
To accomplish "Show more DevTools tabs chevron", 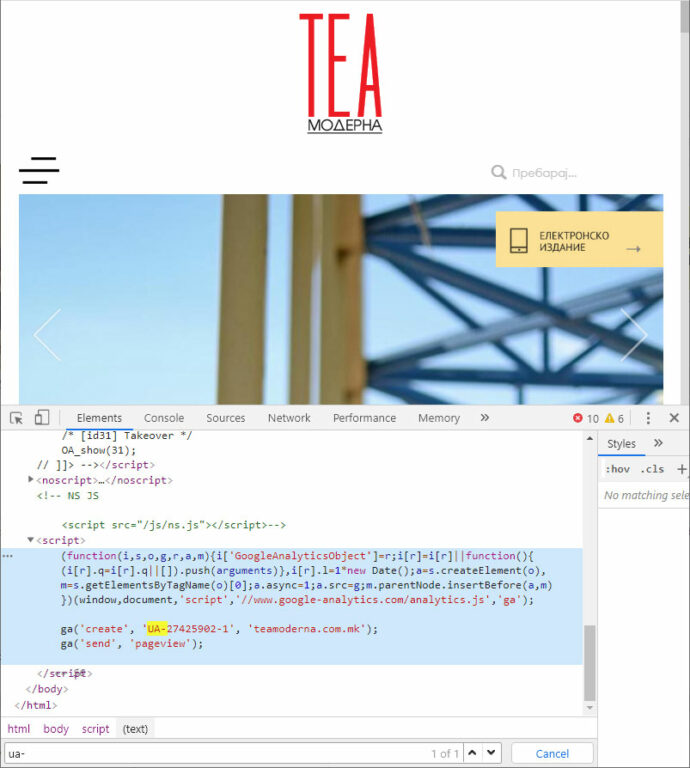I will [x=484, y=418].
